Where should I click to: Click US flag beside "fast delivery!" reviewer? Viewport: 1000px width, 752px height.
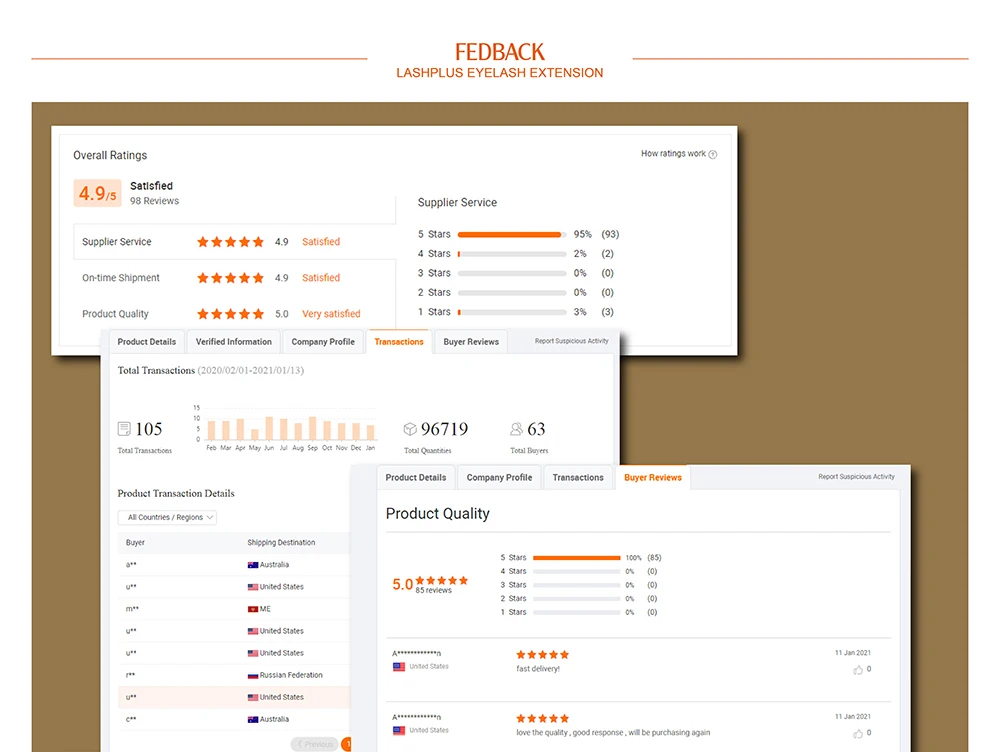point(399,667)
